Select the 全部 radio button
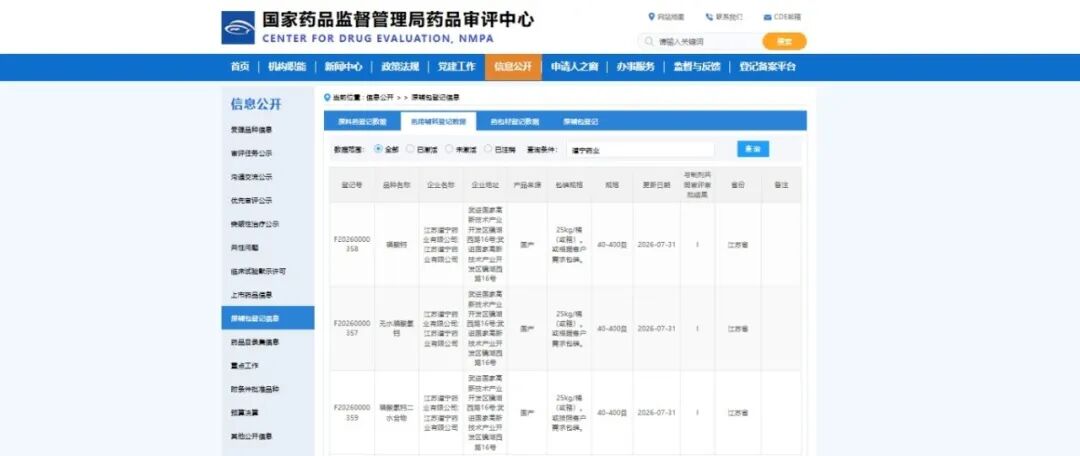Screen dimensions: 1080x456 pyautogui.click(x=378, y=149)
